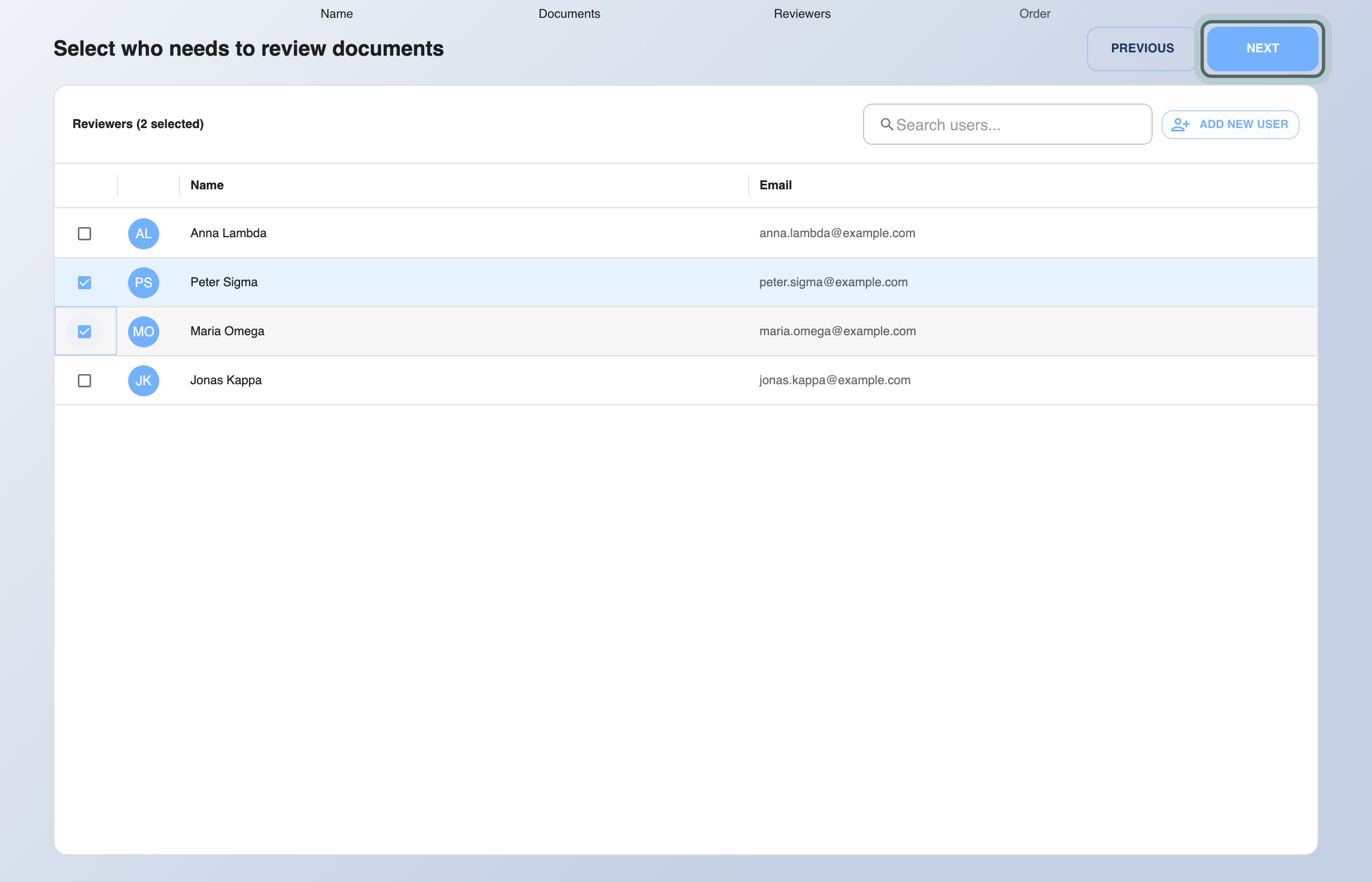This screenshot has width=1372, height=882.
Task: Select the Peter Sigma name text
Action: 224,282
